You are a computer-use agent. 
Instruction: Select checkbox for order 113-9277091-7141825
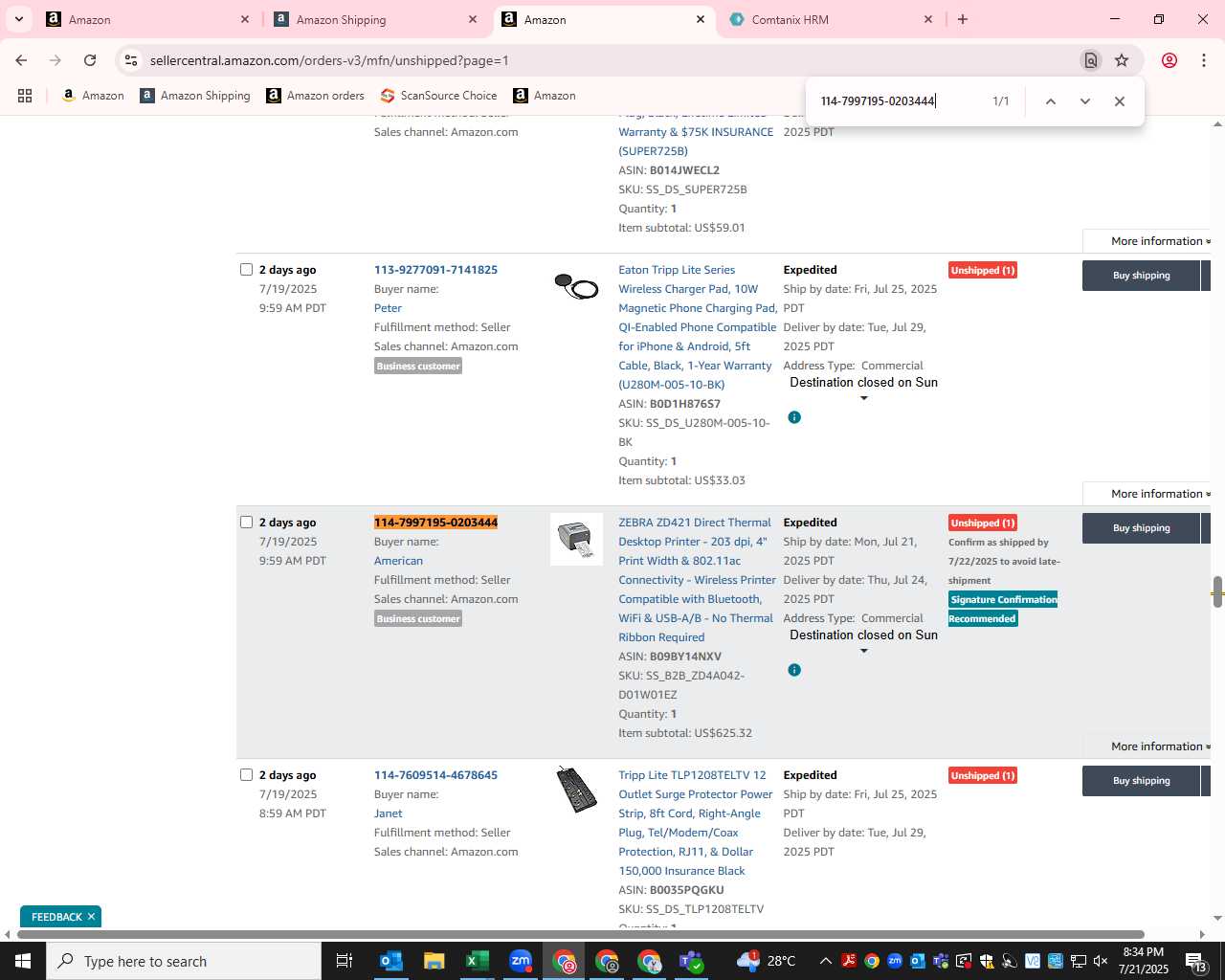tap(246, 270)
